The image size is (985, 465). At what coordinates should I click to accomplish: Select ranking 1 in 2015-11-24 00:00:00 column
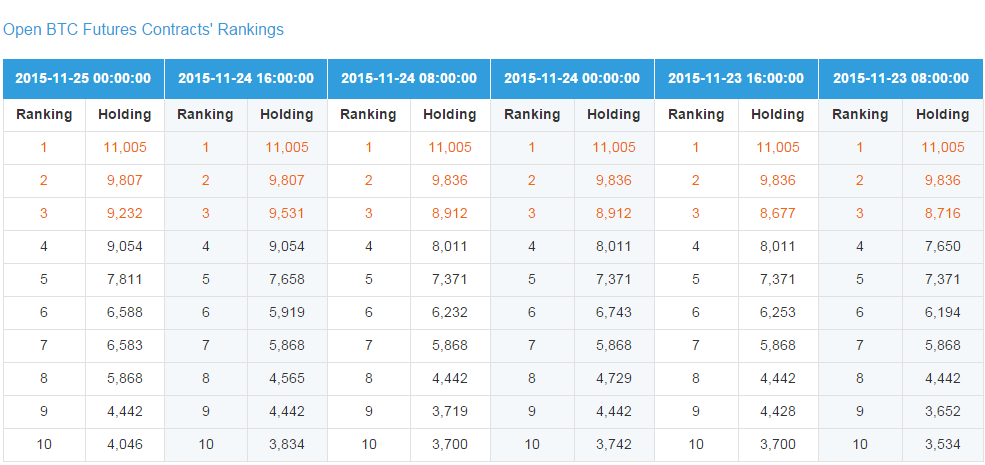tap(532, 148)
